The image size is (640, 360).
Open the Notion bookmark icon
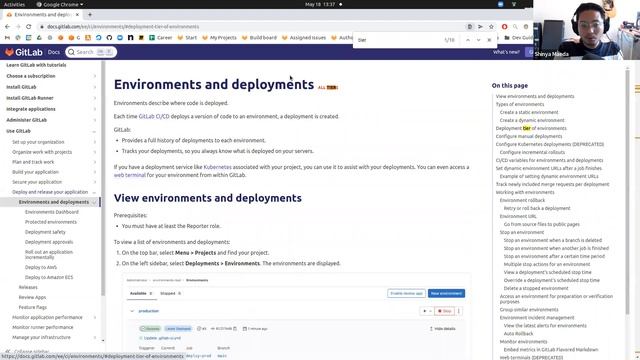click(131, 38)
